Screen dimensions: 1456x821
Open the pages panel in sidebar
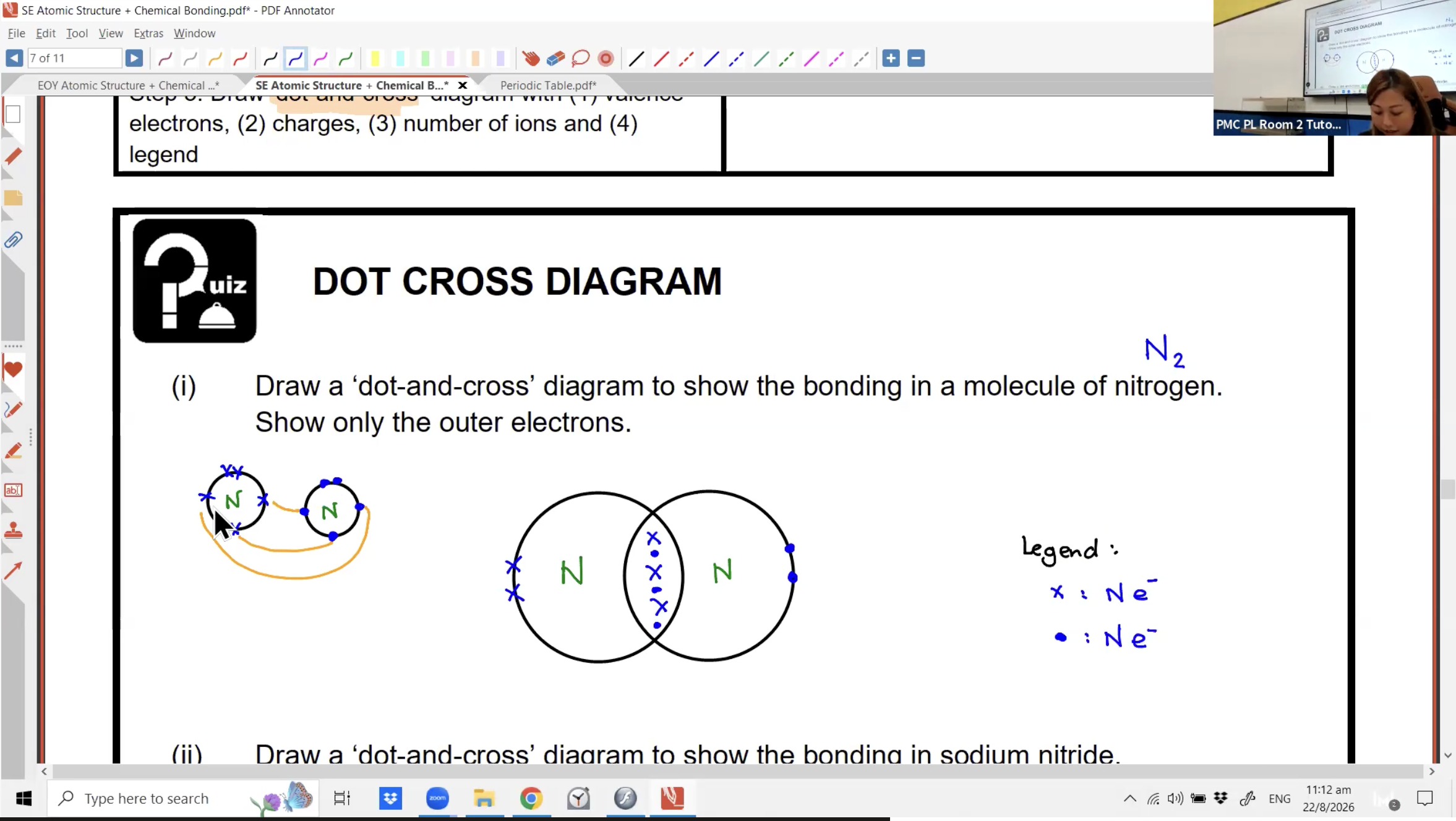(13, 114)
